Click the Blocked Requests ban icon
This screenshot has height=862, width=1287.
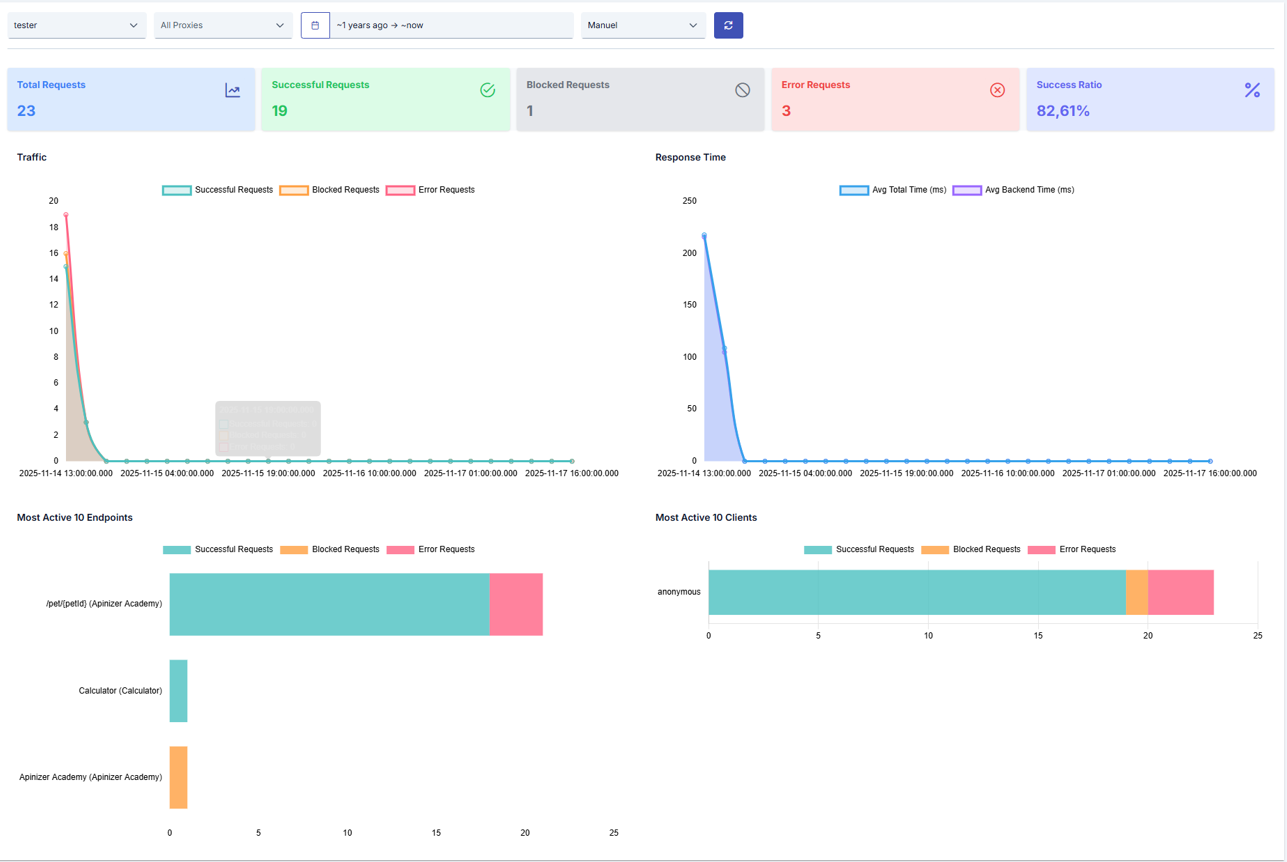coord(742,91)
